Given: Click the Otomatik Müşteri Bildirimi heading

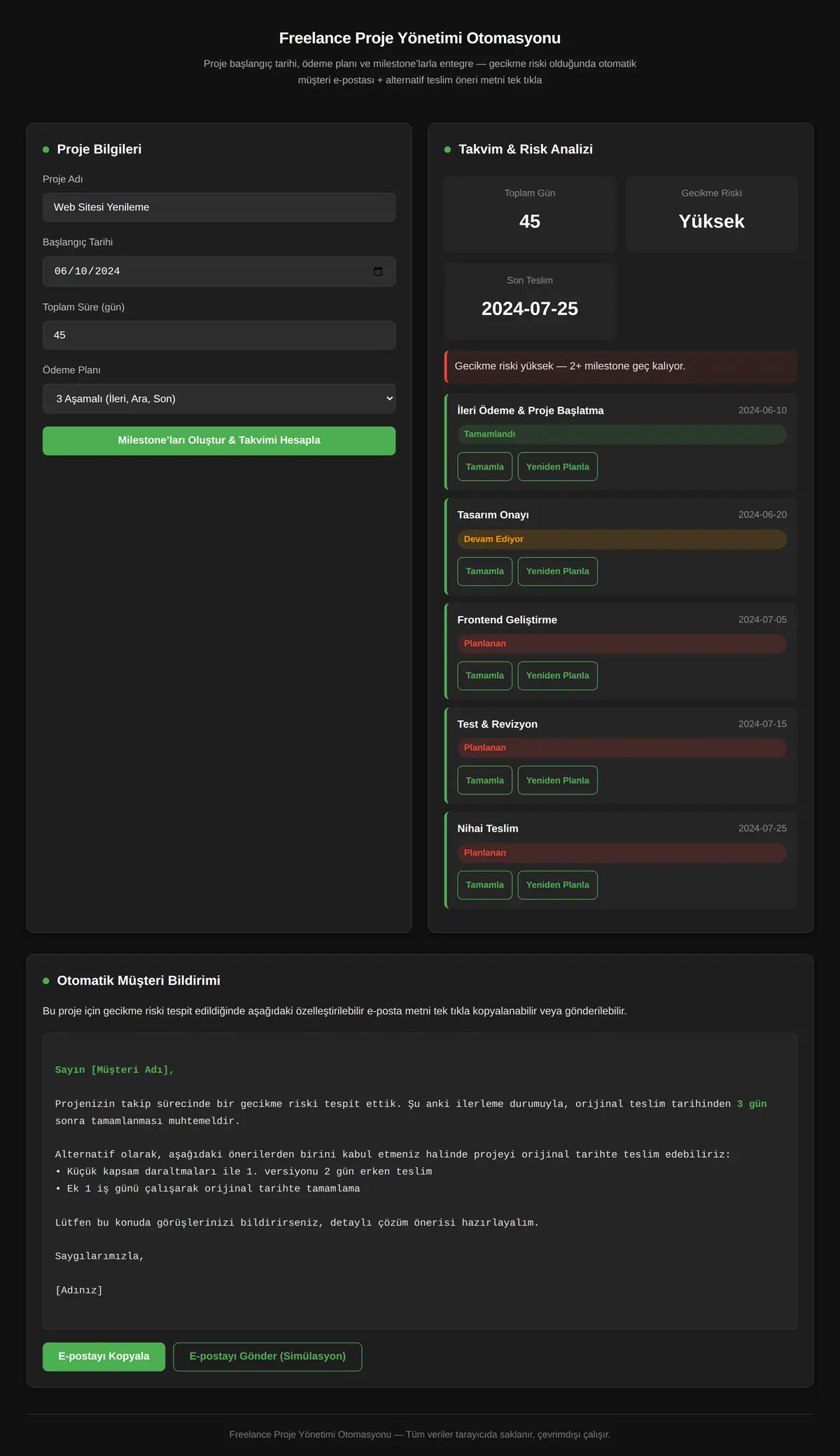Looking at the screenshot, I should click(x=139, y=981).
